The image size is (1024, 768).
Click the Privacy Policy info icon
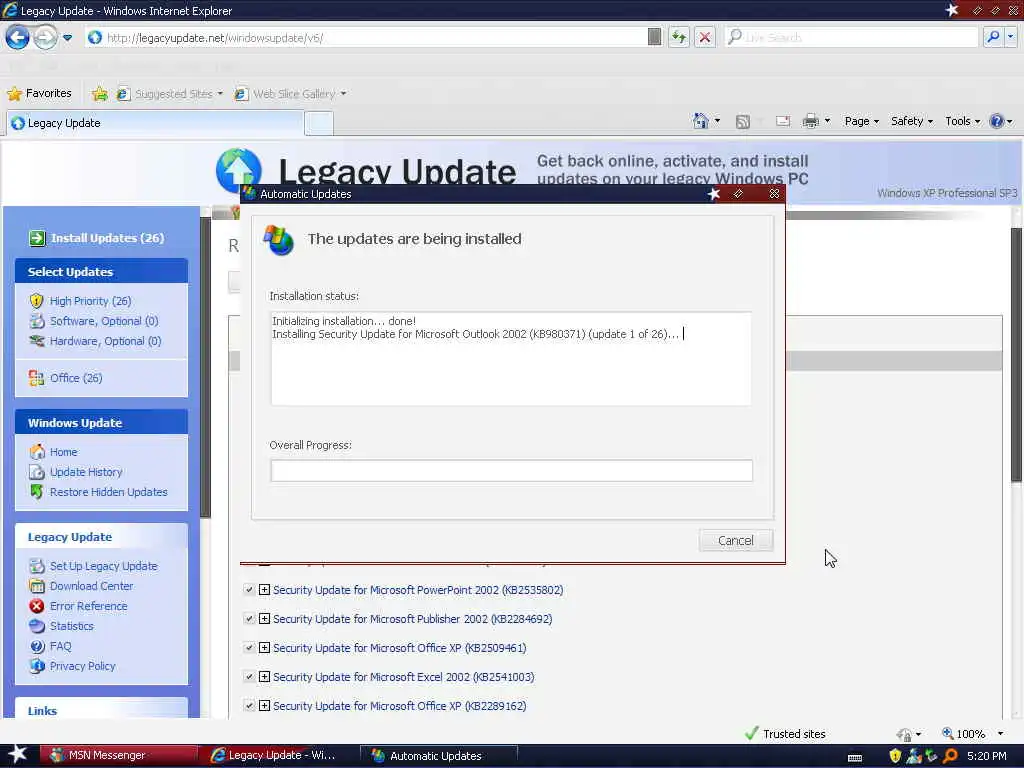coord(37,665)
